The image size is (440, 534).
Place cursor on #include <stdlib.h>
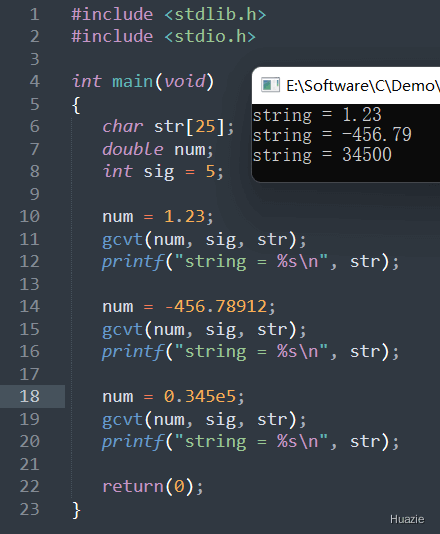(169, 15)
